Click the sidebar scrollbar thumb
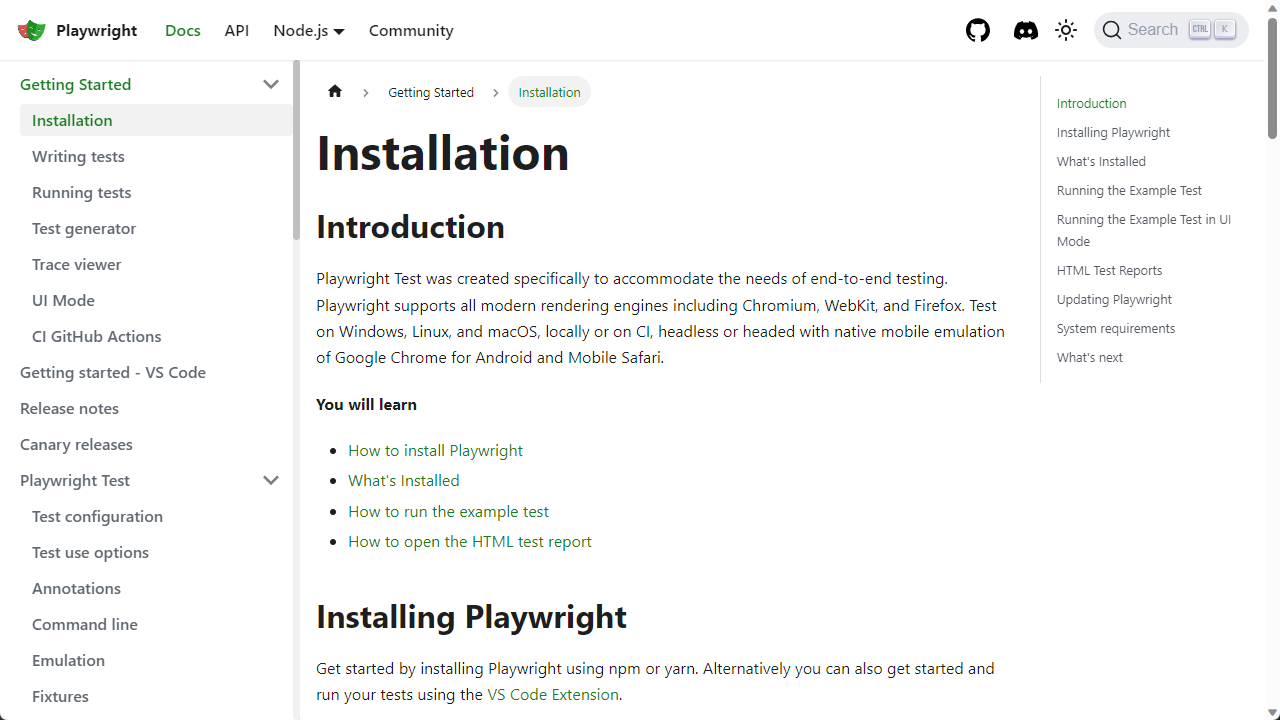This screenshot has width=1280, height=720. coord(296,150)
